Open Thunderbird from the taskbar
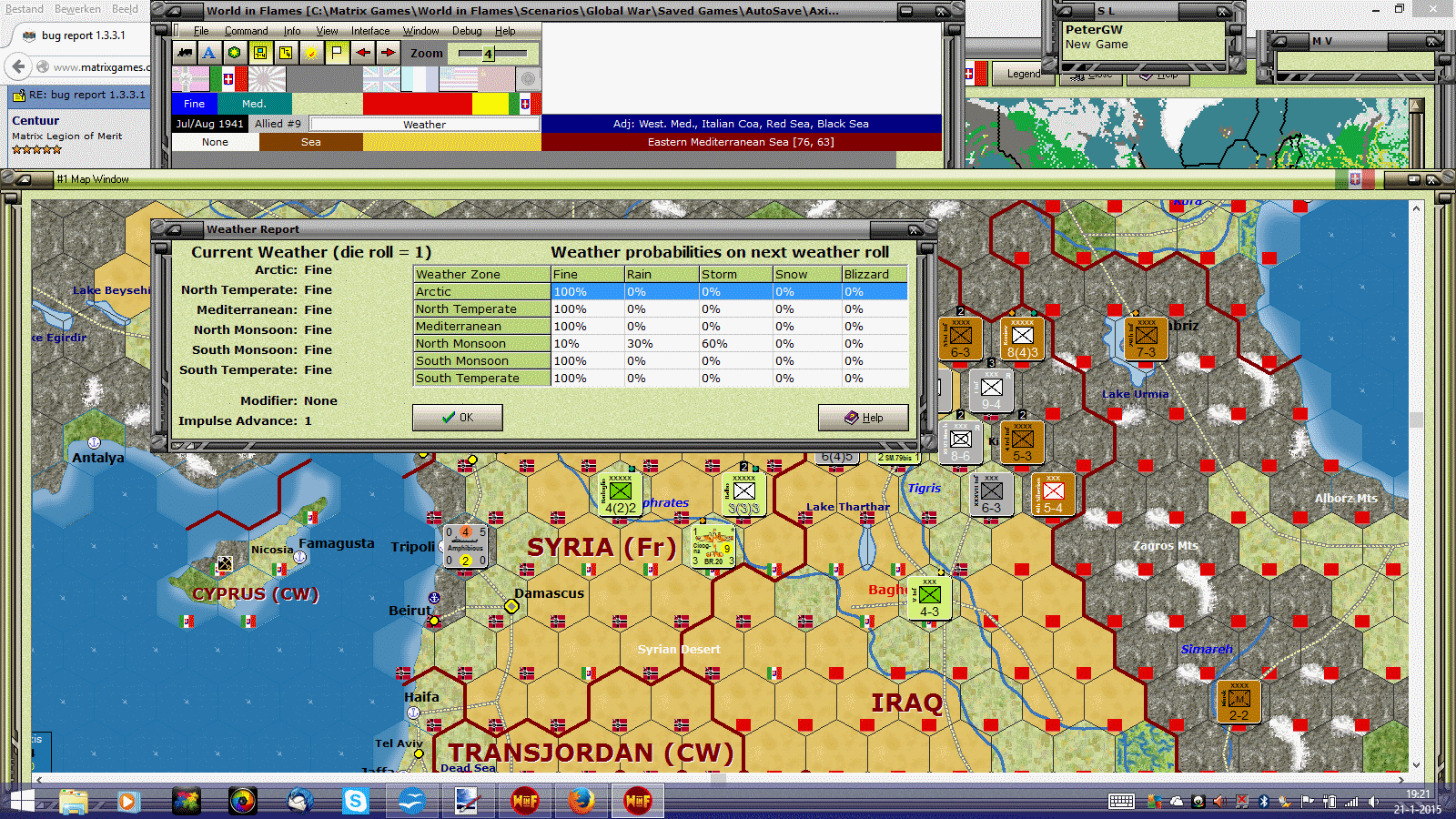 [299, 802]
